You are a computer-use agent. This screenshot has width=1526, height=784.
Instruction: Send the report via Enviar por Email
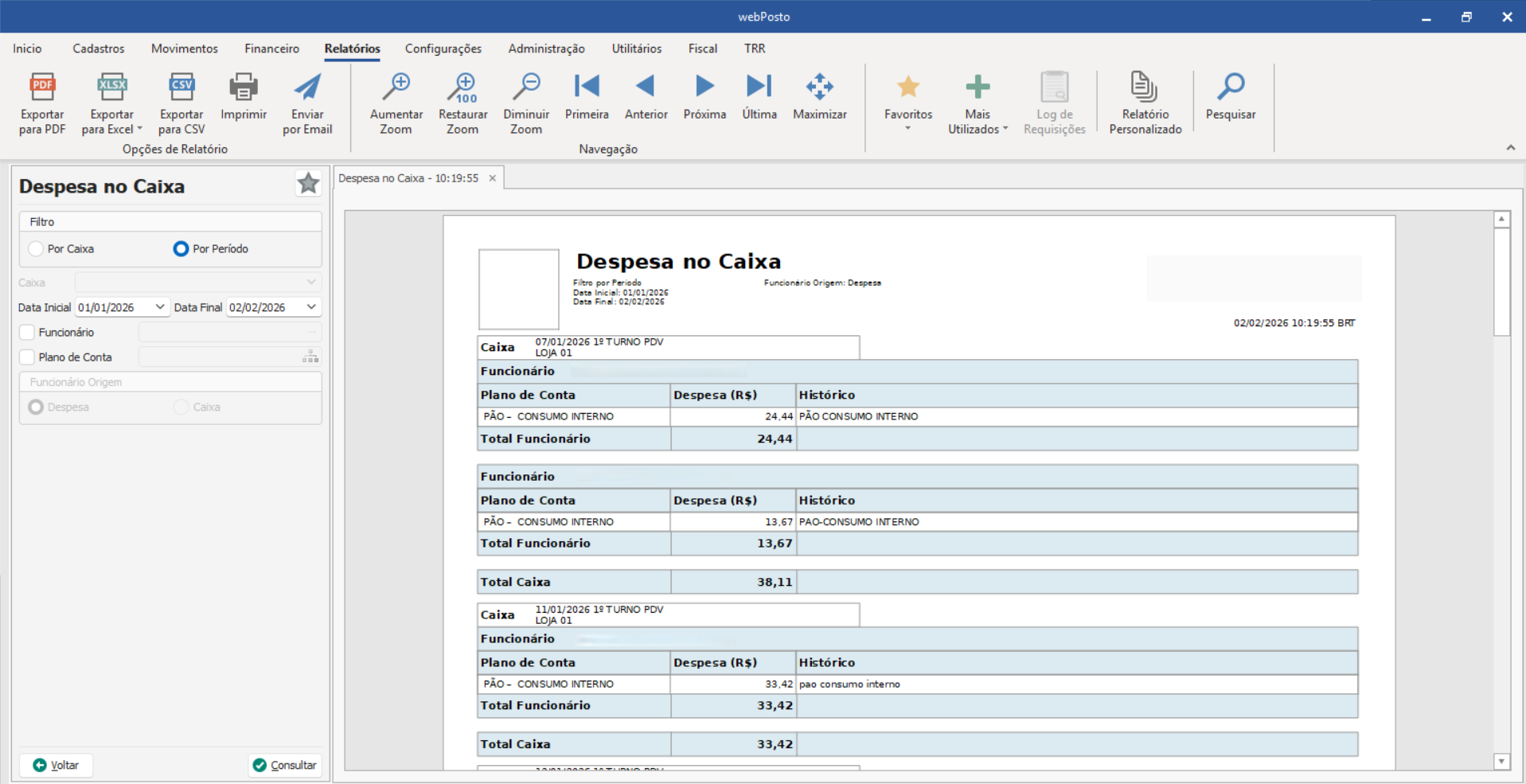[x=307, y=88]
